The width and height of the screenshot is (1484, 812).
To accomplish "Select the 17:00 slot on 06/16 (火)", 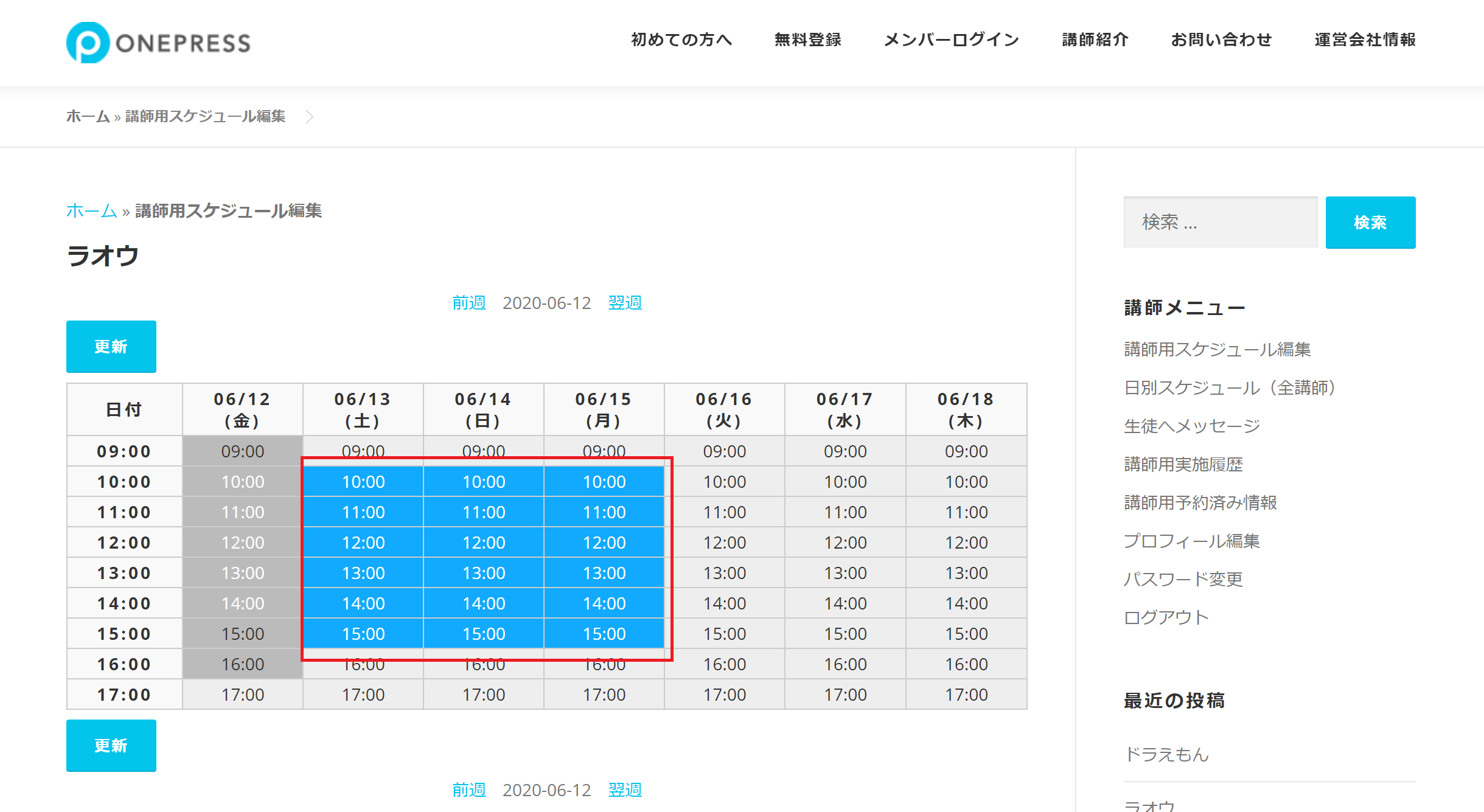I will (725, 695).
